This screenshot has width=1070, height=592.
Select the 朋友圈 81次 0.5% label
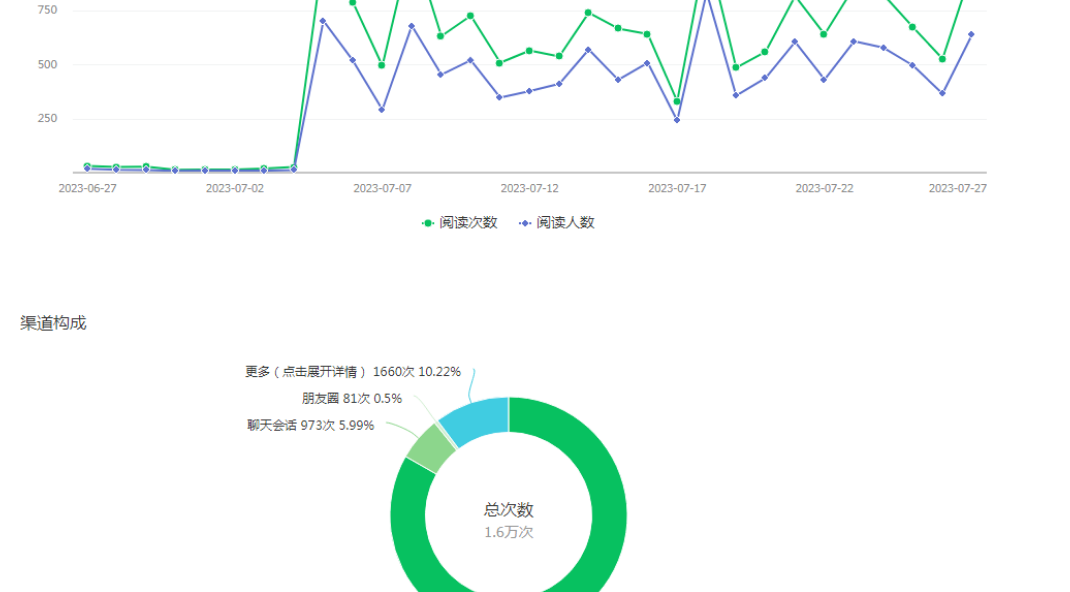click(351, 398)
